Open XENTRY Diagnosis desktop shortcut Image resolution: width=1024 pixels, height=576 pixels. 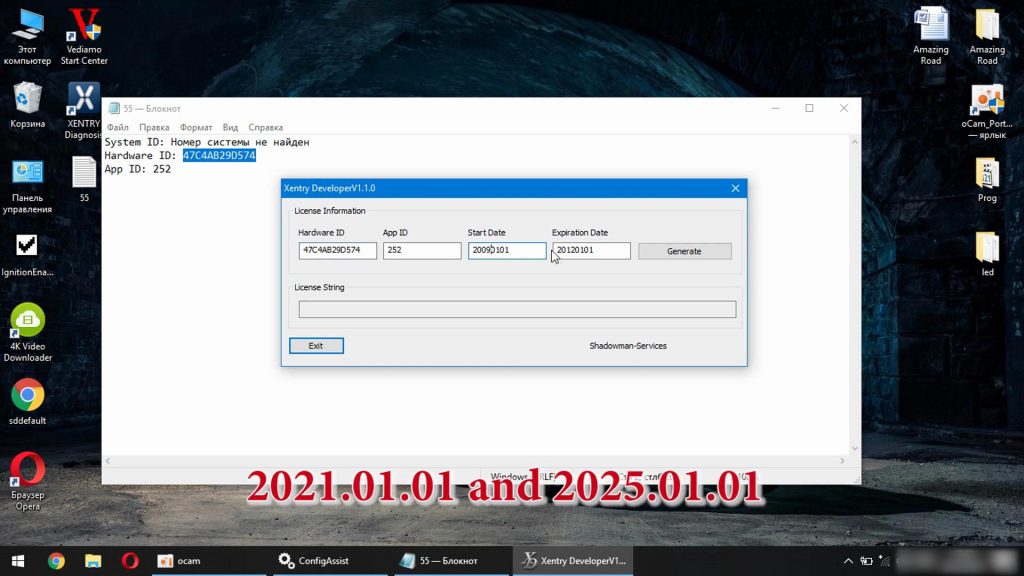(84, 110)
